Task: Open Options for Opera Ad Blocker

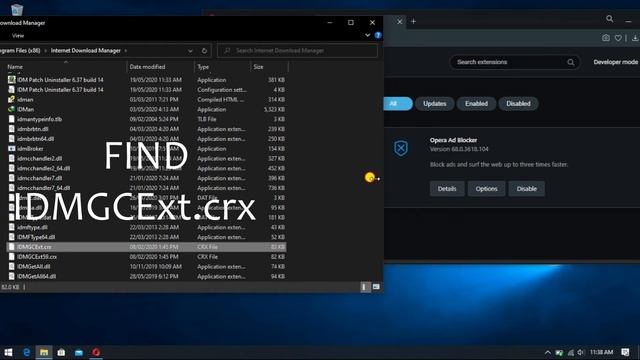Action: [x=486, y=189]
